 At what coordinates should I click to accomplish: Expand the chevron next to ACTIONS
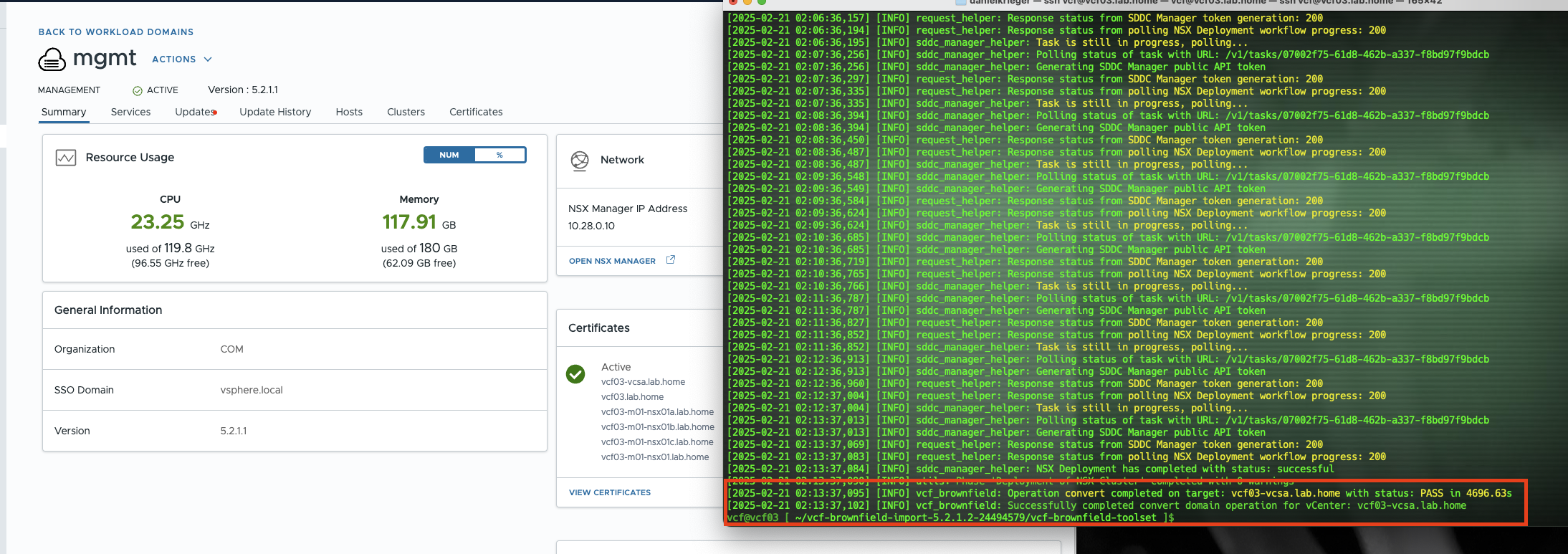pos(208,59)
